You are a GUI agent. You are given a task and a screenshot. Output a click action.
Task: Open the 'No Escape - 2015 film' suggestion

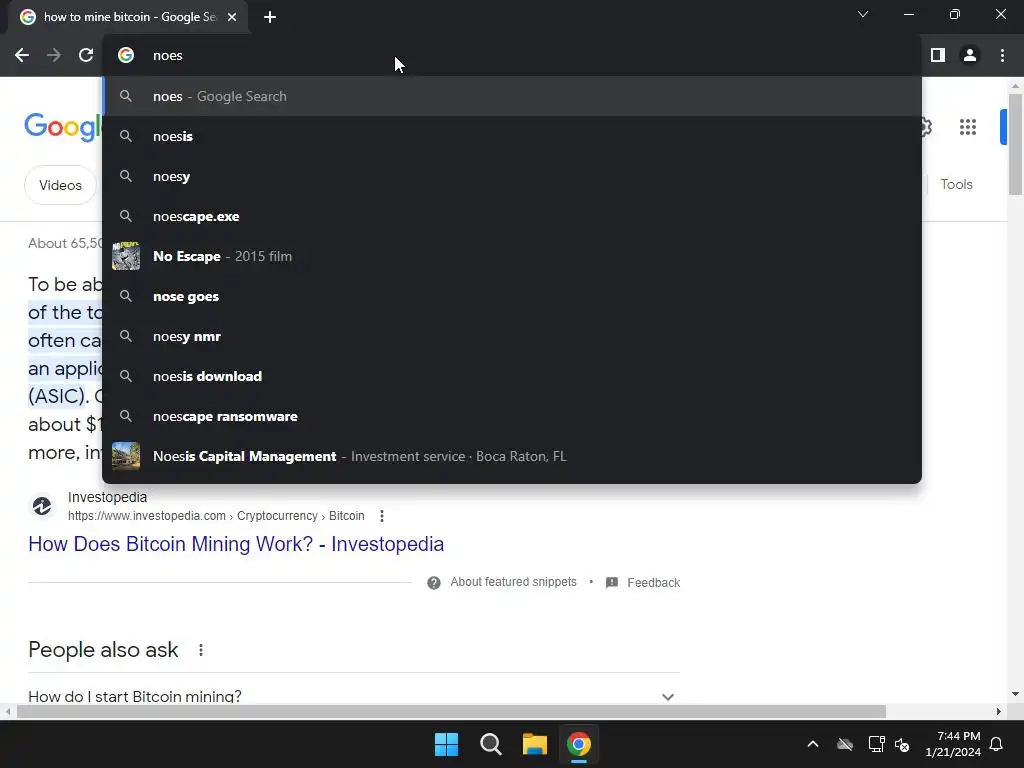click(512, 256)
